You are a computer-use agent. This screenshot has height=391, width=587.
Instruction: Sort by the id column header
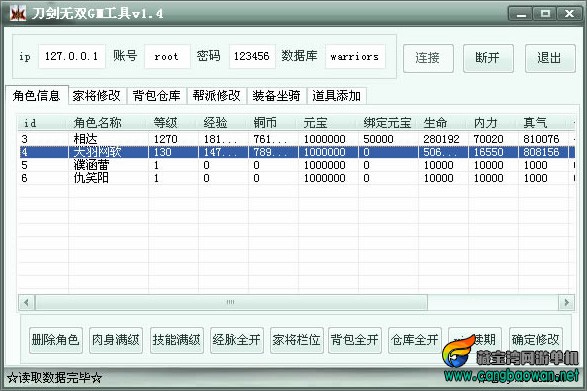(43, 123)
